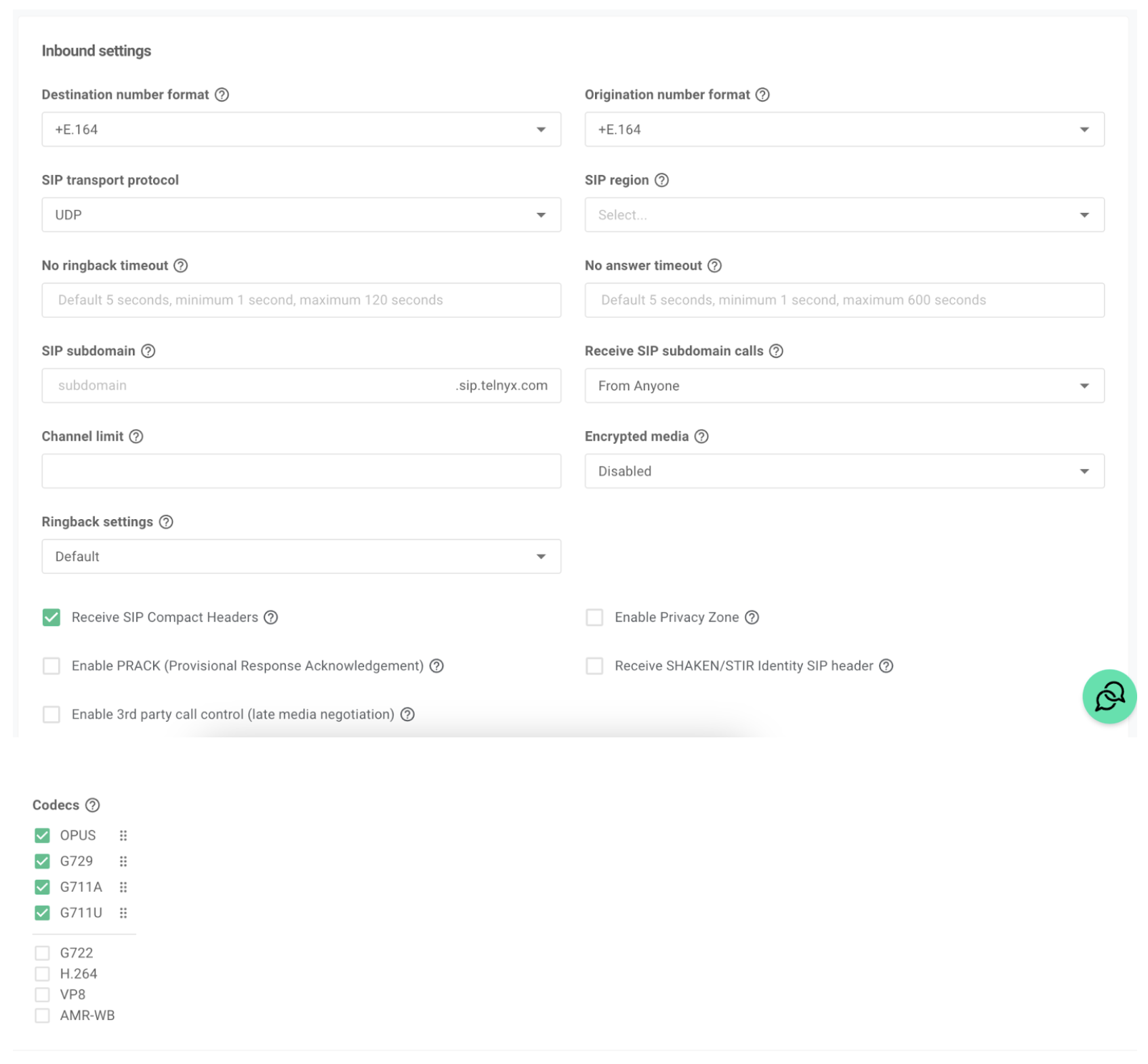Open help for Destination number format
The height and width of the screenshot is (1064, 1148).
(222, 95)
